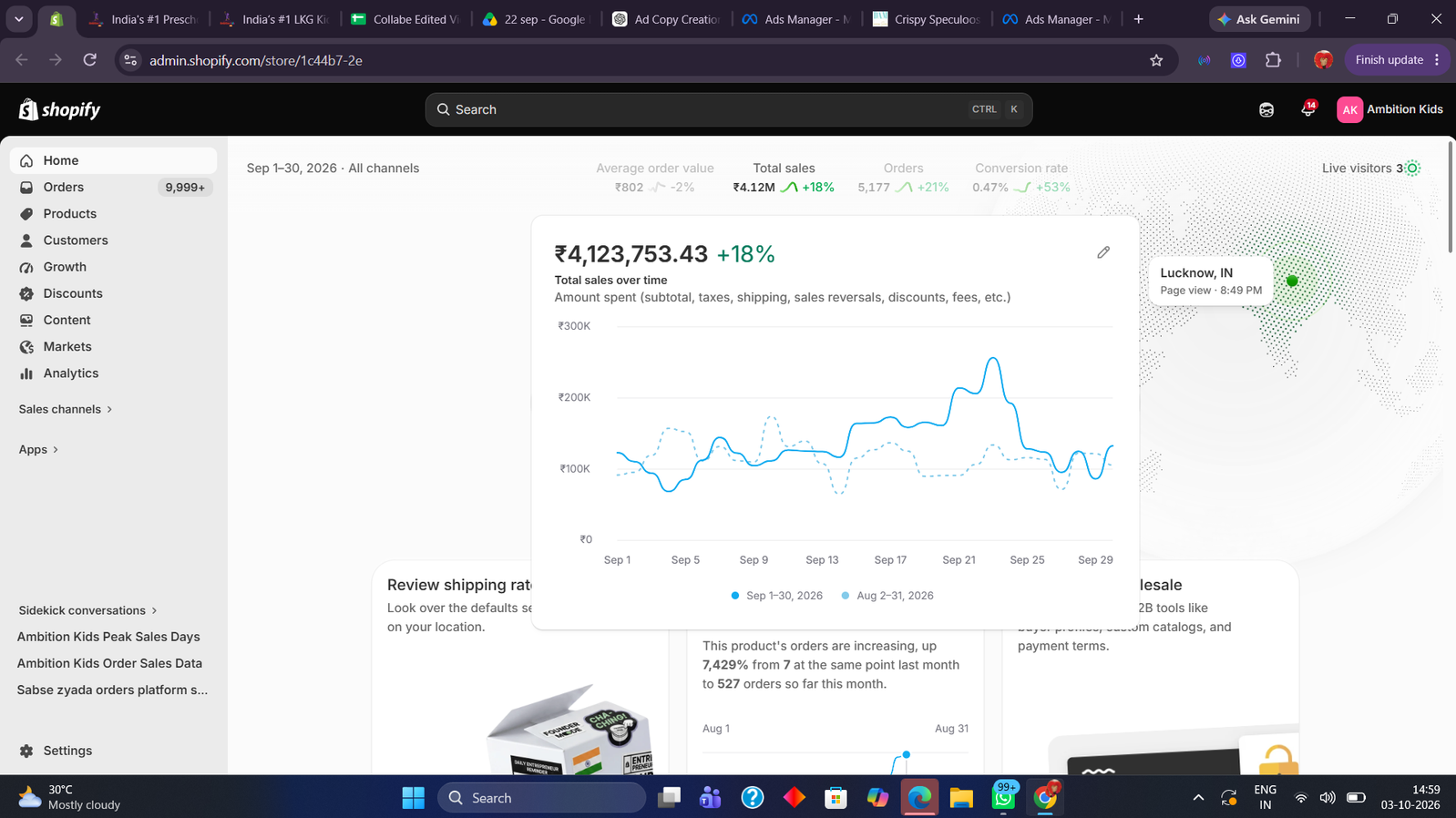
Task: Open a new Chrome tab
Action: pos(1138,19)
